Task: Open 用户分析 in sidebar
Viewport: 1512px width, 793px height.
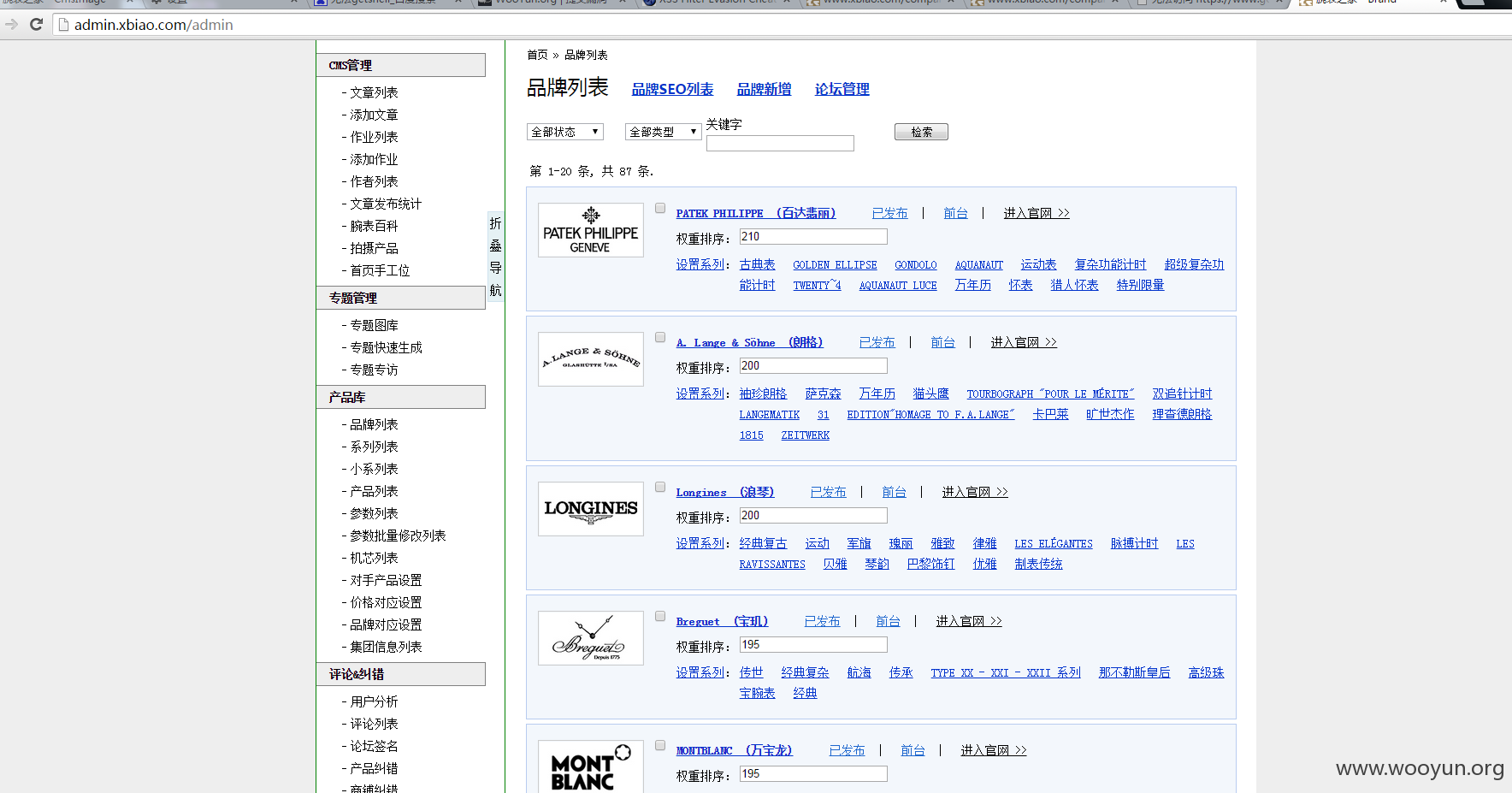Action: tap(374, 701)
